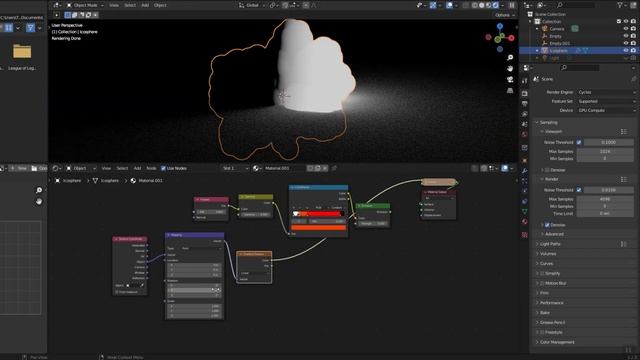Expand the Light Paths panel
Image resolution: width=640 pixels, height=360 pixels.
[550, 244]
